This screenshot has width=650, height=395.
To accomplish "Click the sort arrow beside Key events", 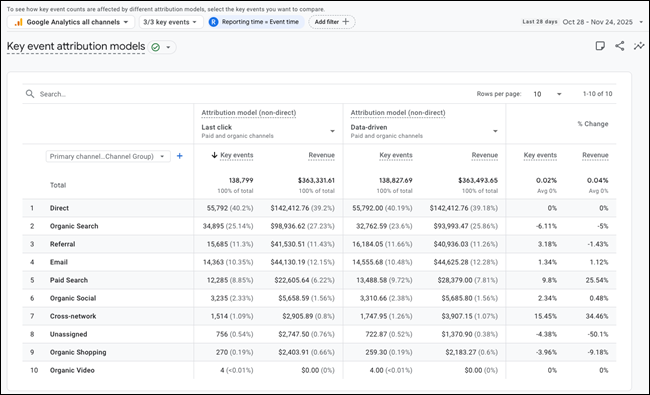I will (214, 155).
